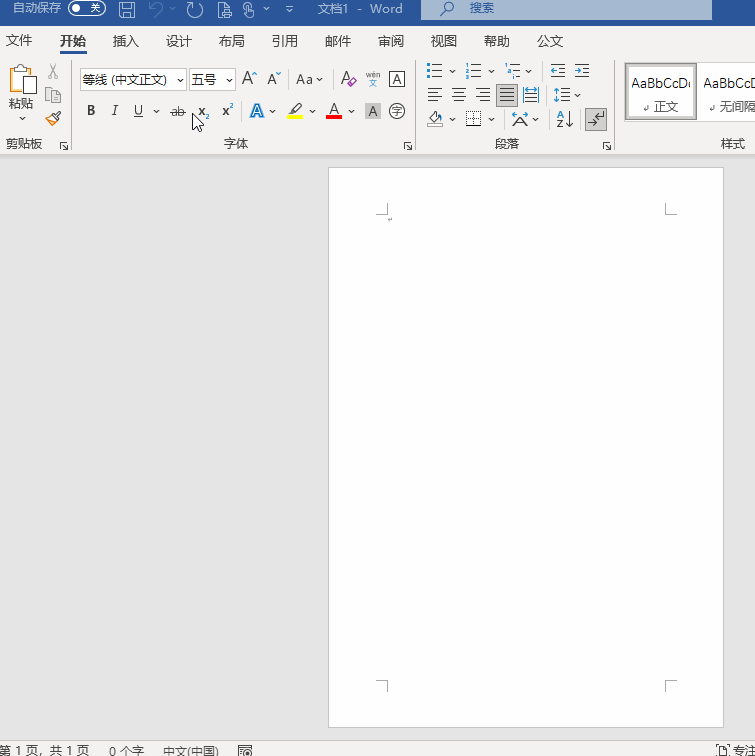Image resolution: width=755 pixels, height=756 pixels.
Task: Apply red font color
Action: pos(334,111)
